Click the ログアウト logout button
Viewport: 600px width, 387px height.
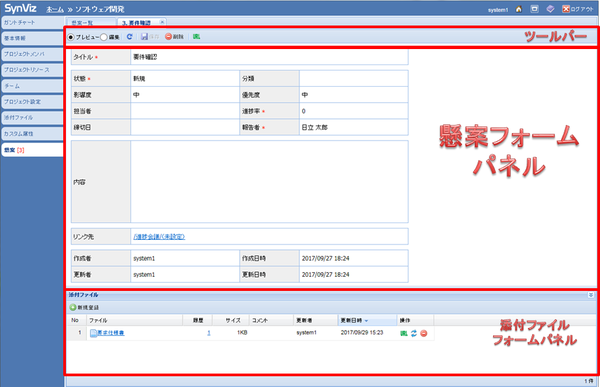tap(578, 9)
